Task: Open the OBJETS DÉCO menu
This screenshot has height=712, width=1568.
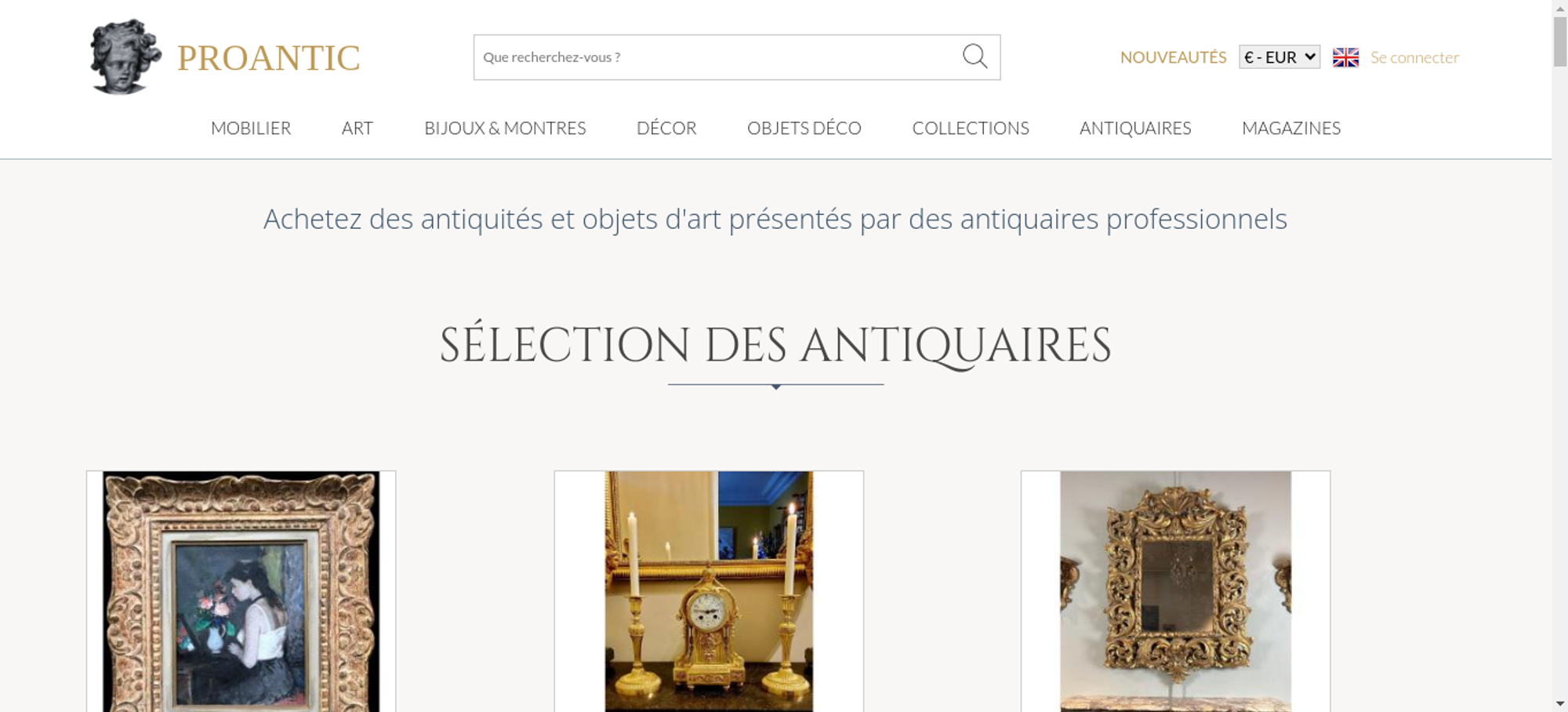Action: point(804,128)
